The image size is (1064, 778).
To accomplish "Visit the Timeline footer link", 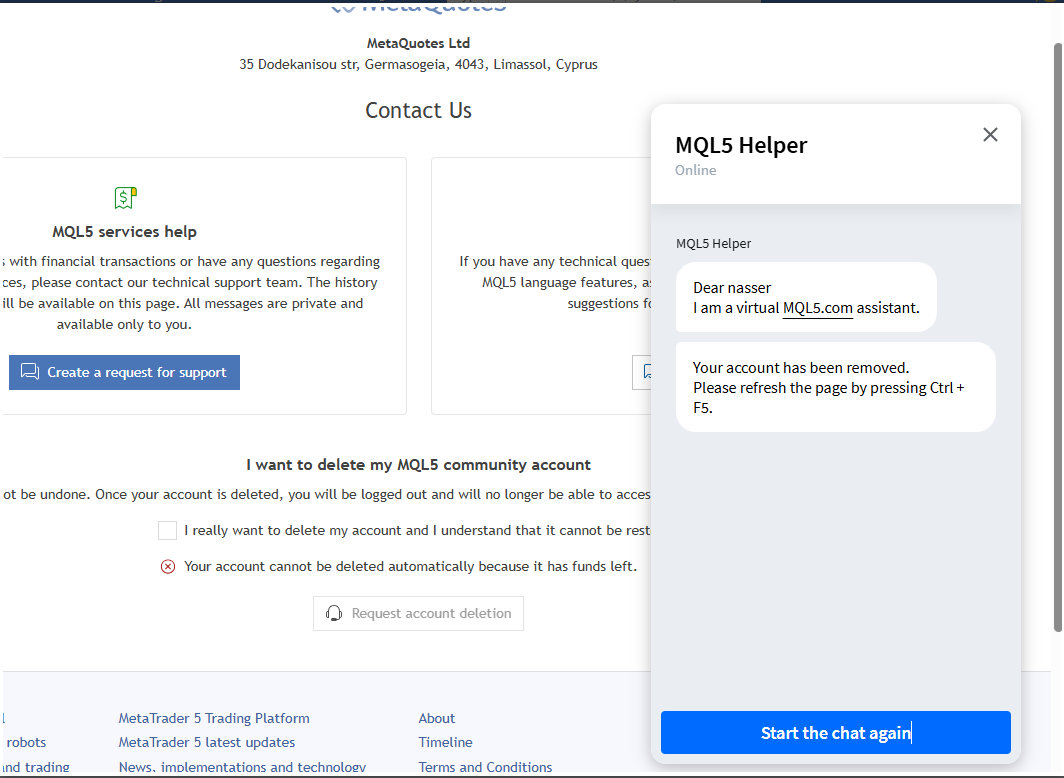I will click(x=446, y=742).
